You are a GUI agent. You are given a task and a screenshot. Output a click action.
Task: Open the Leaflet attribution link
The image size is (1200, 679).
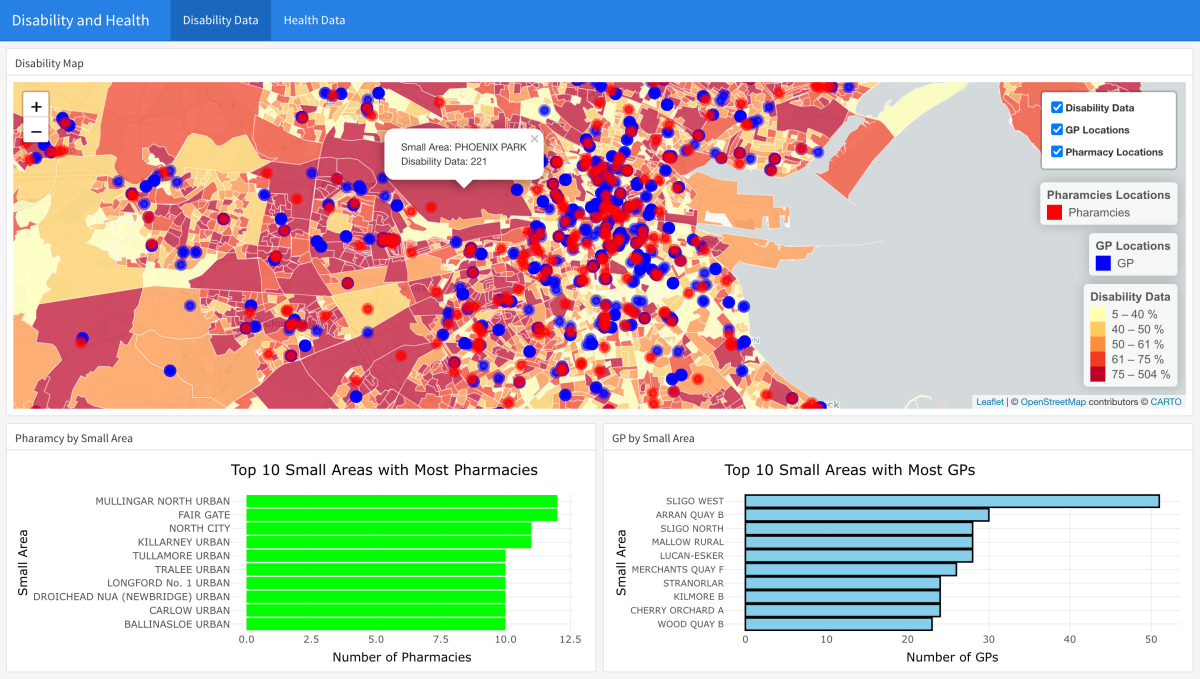[989, 401]
